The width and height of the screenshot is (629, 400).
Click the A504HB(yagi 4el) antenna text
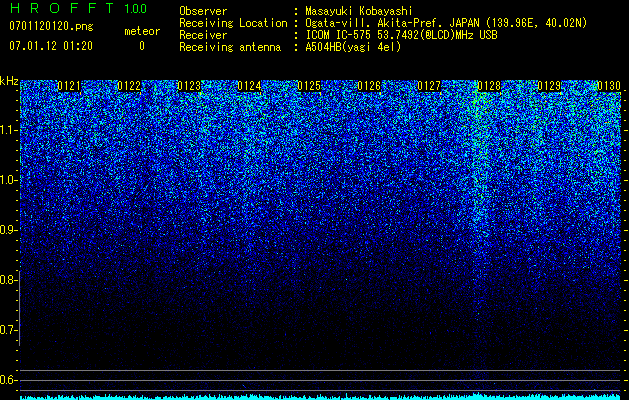click(353, 47)
